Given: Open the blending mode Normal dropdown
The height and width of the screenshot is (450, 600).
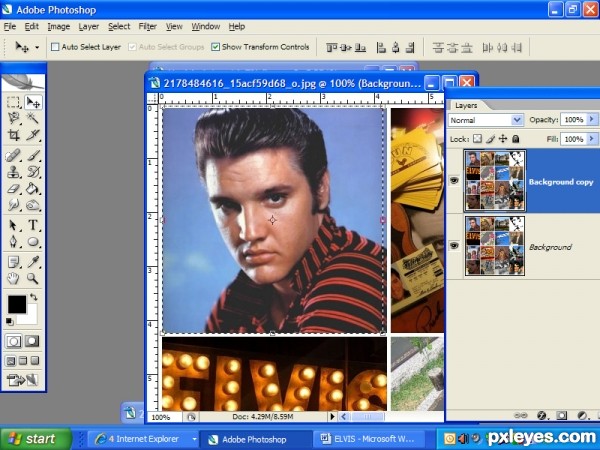Looking at the screenshot, I should click(x=517, y=120).
